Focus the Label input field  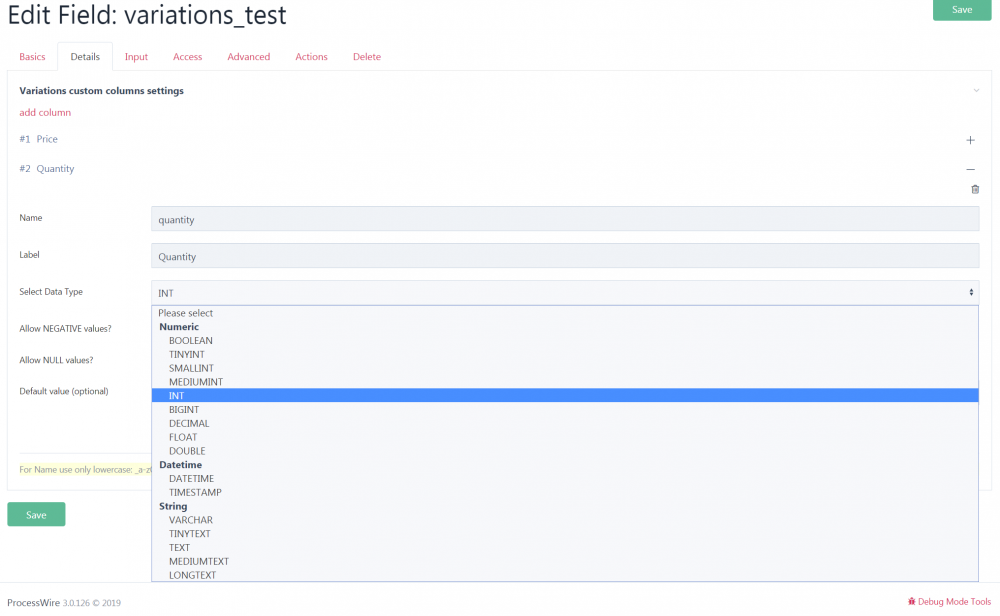tap(565, 256)
